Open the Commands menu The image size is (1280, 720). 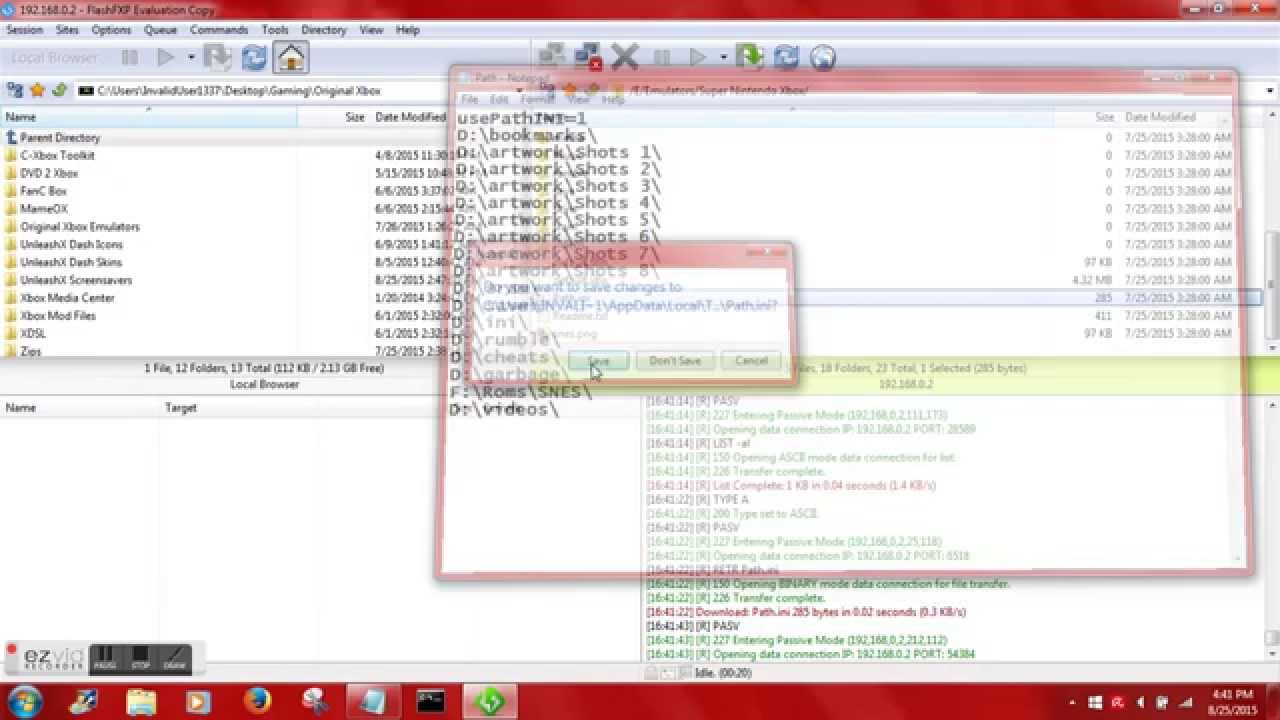[219, 30]
